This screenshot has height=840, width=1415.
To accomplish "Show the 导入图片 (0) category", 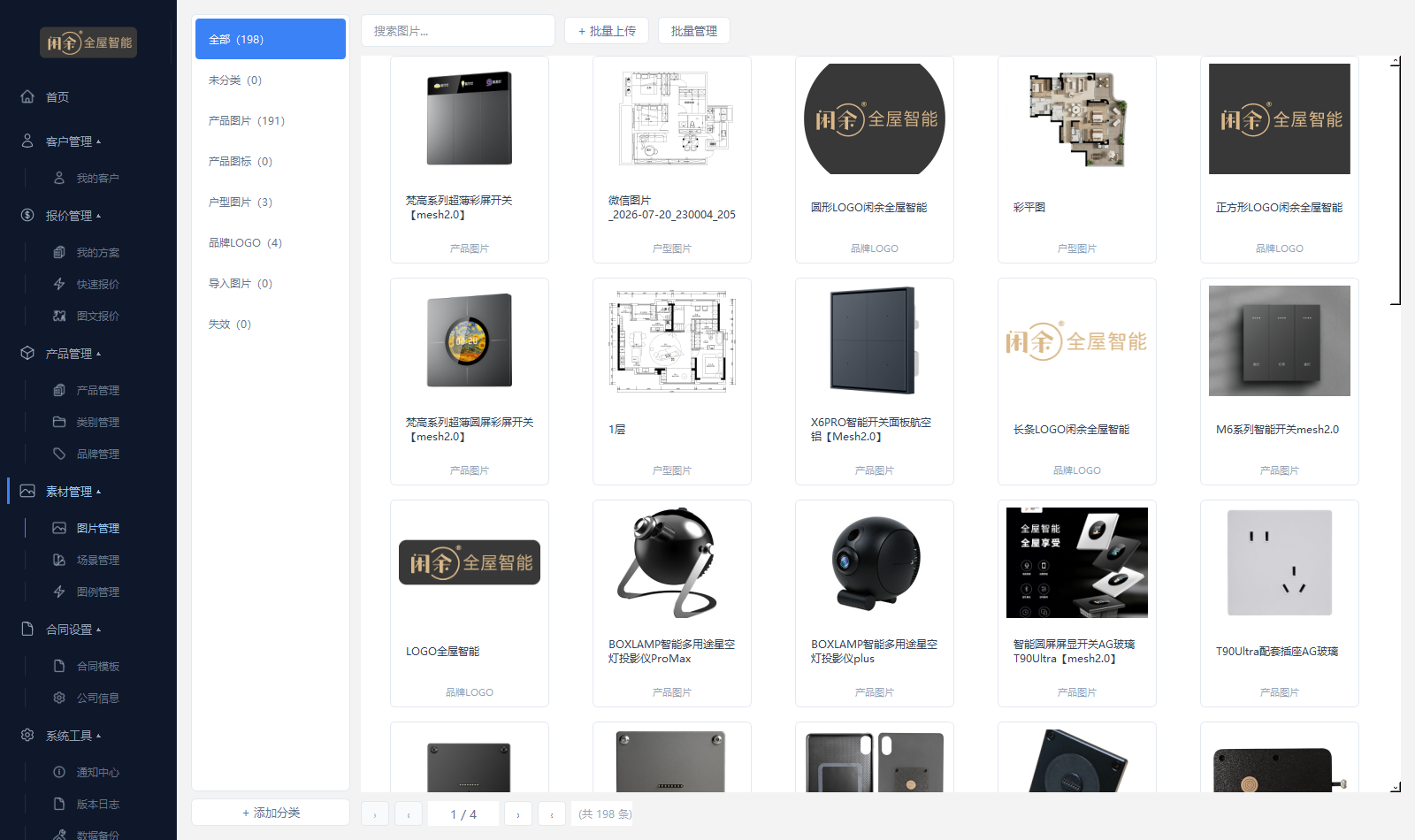I will tap(271, 283).
